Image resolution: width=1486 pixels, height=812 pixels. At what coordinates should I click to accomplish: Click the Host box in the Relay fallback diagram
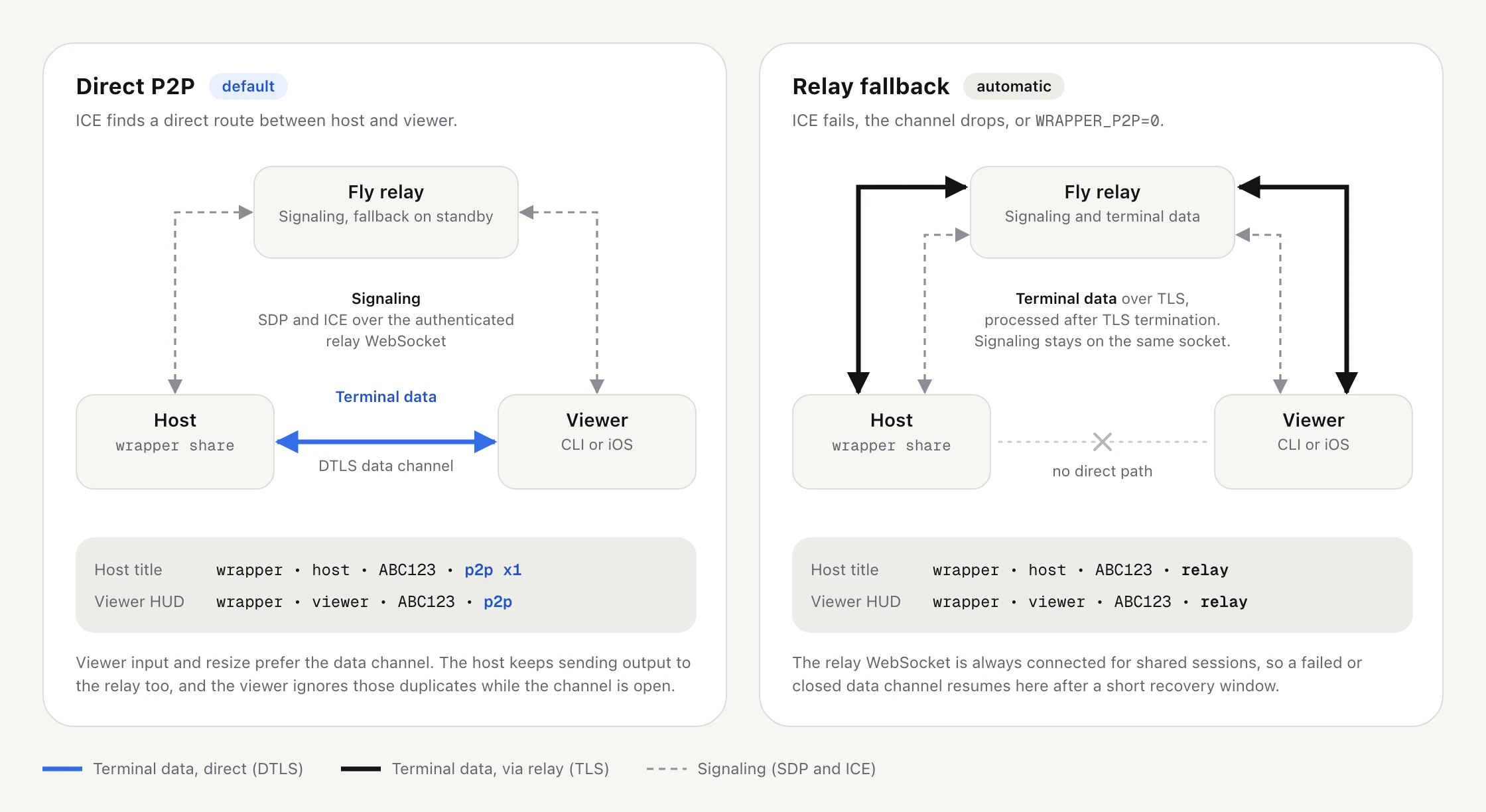coord(892,442)
